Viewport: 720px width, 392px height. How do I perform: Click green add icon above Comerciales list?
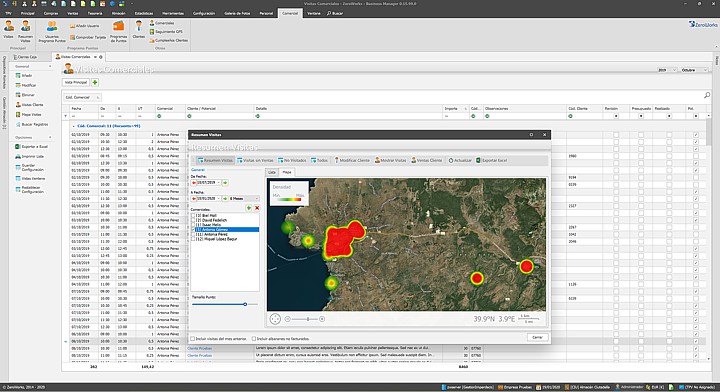248,208
